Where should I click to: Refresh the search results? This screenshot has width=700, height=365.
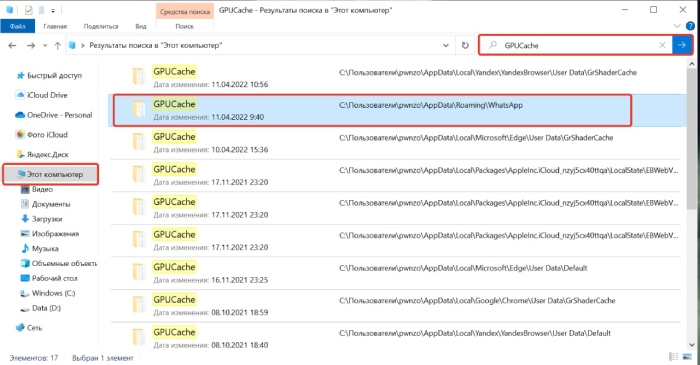[465, 45]
